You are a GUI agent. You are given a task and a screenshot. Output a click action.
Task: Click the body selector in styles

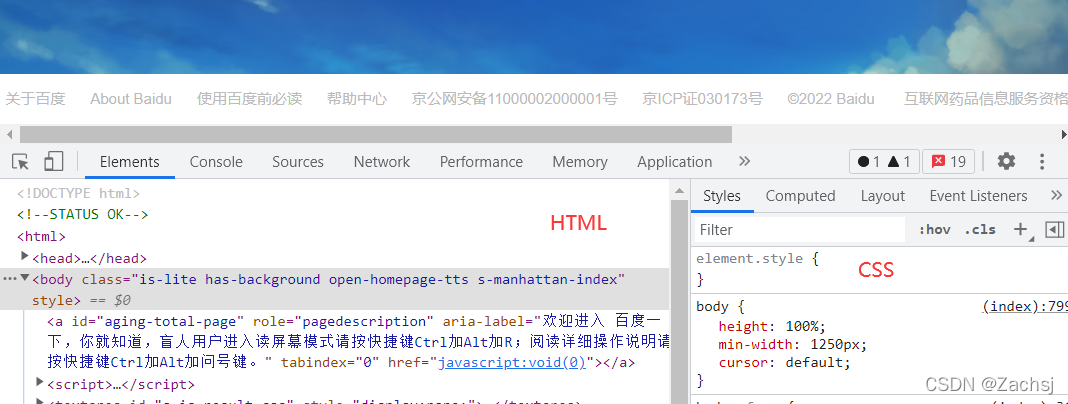coord(712,307)
